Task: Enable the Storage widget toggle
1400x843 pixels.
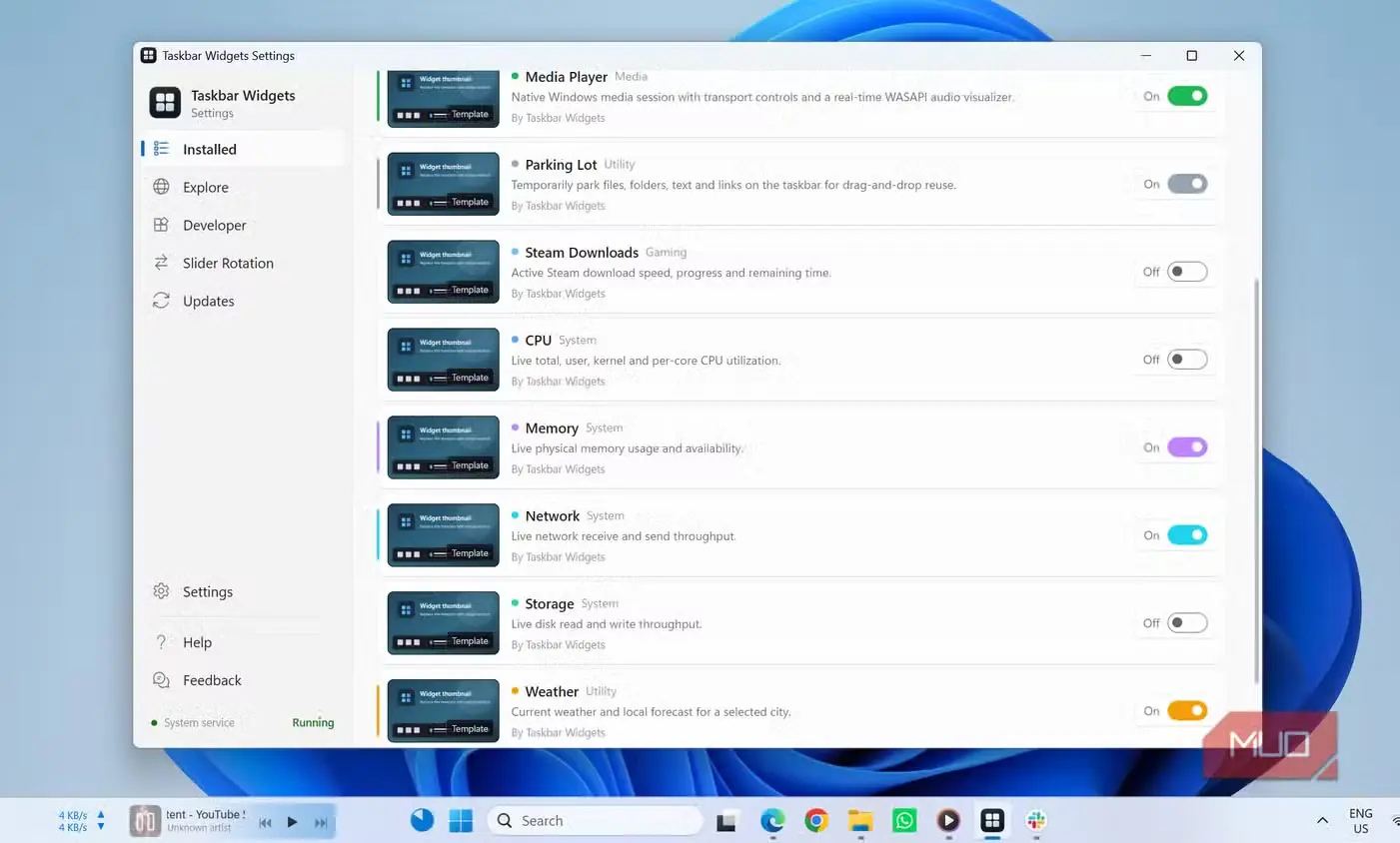Action: coord(1187,623)
